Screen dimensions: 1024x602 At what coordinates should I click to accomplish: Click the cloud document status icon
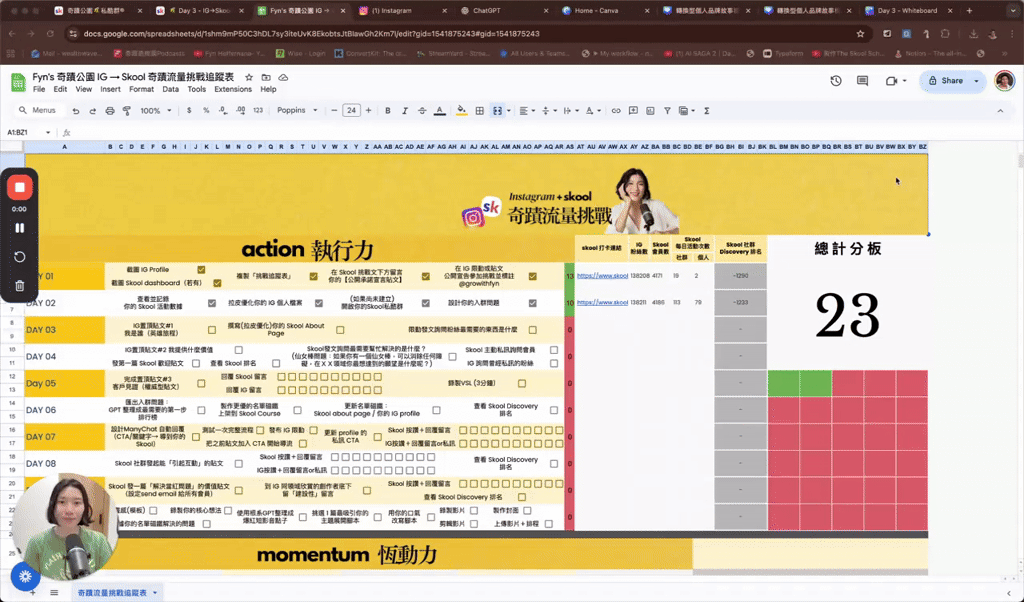pos(283,77)
